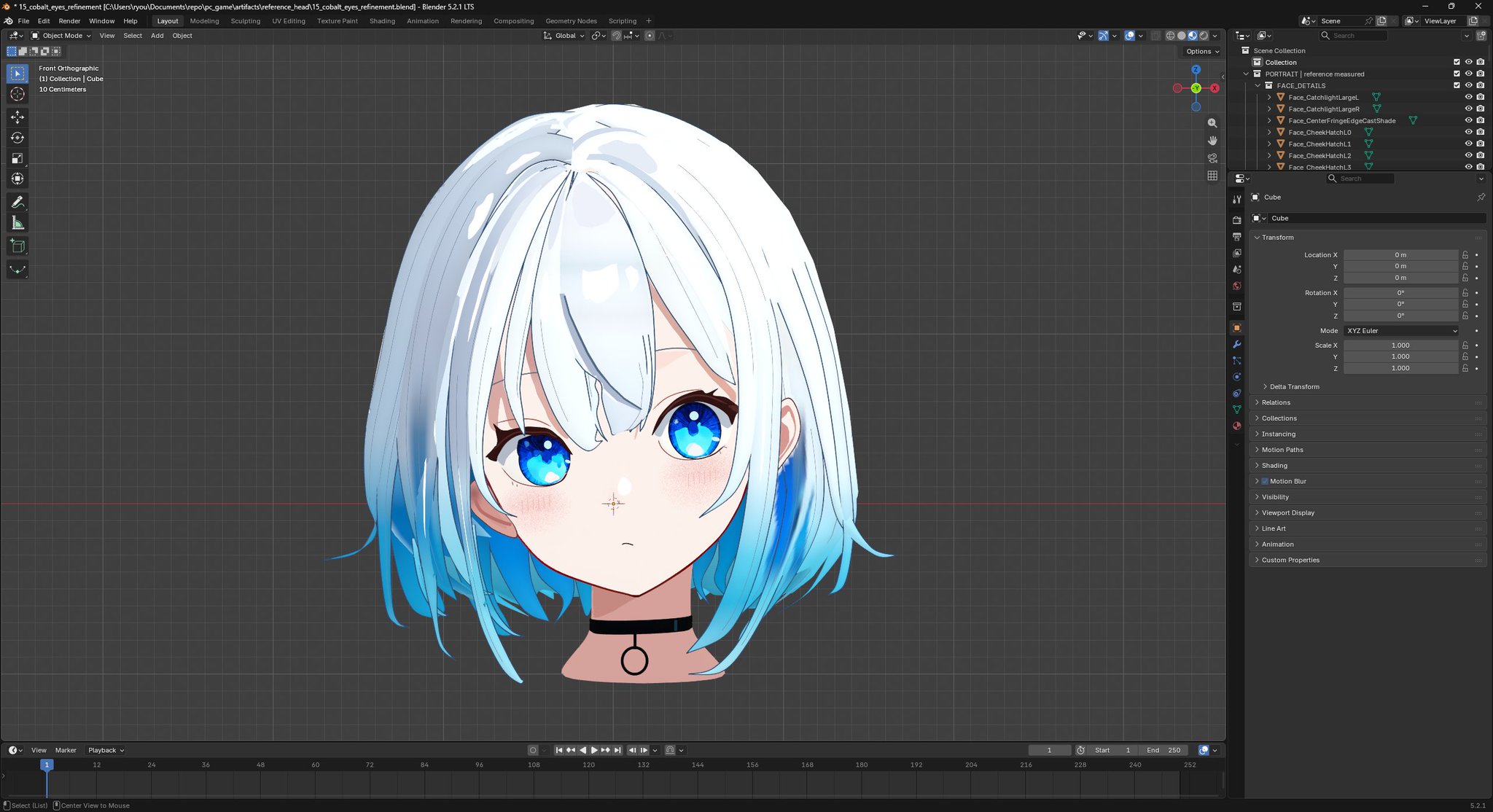Enable the Motion Blur checkbox
The image size is (1493, 812).
1265,481
